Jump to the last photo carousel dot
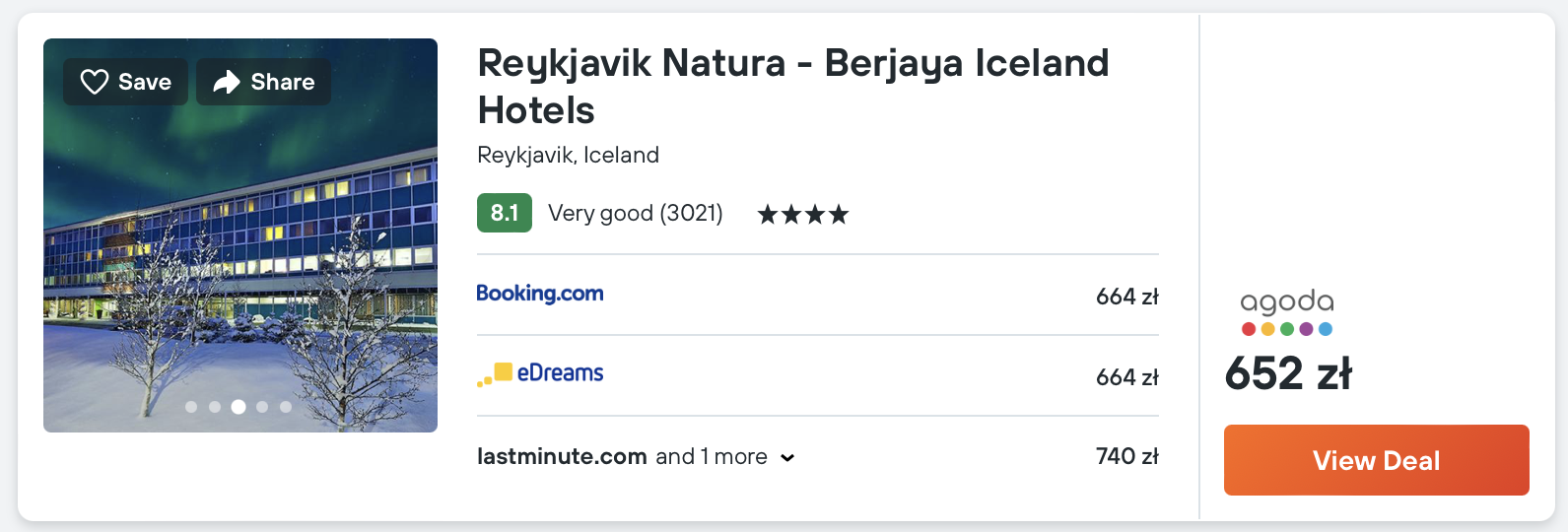Screen dimensions: 1568x532 286,407
